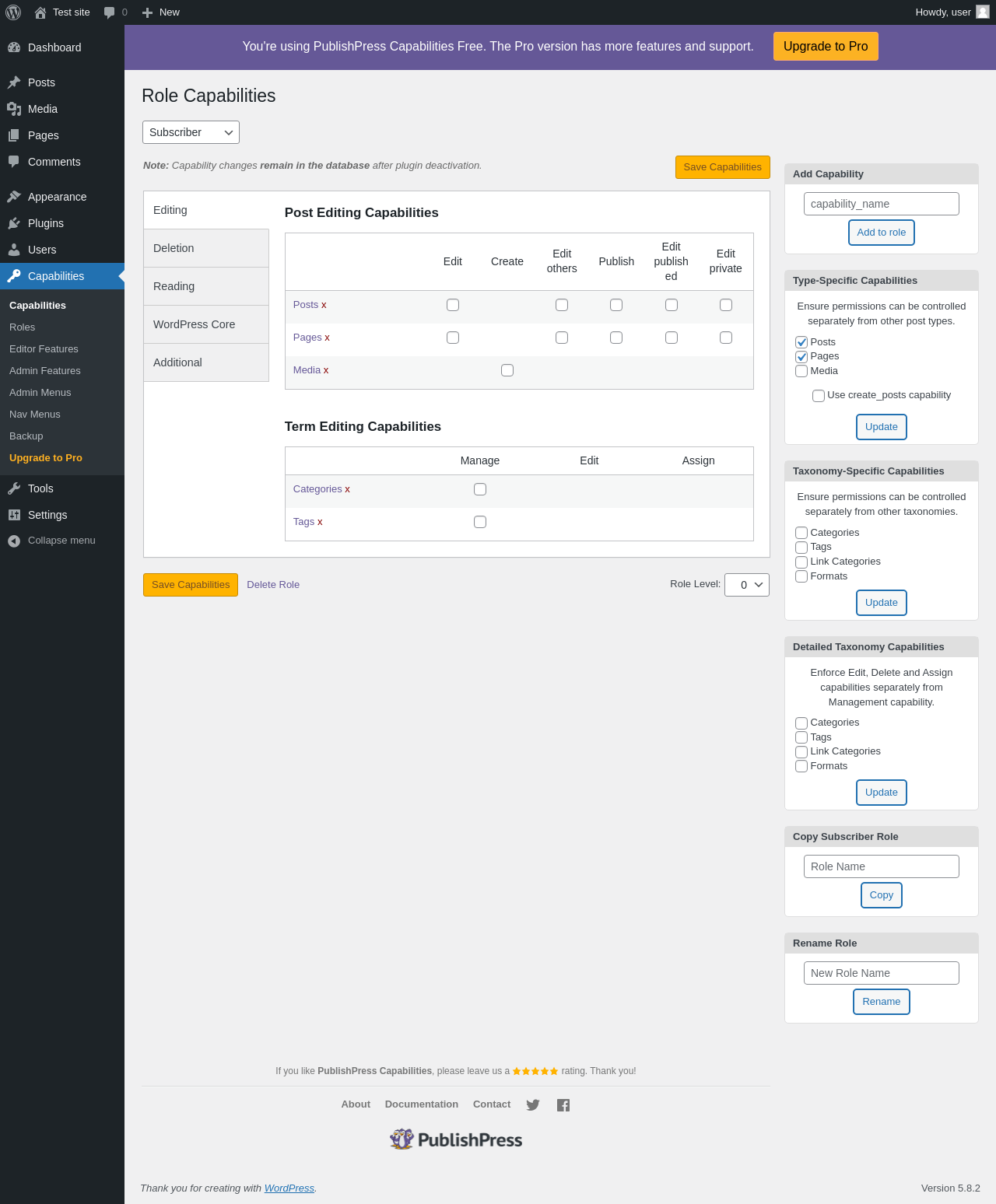Screen dimensions: 996x1204
Task: Check Edit others capability for Posts
Action: (562, 305)
